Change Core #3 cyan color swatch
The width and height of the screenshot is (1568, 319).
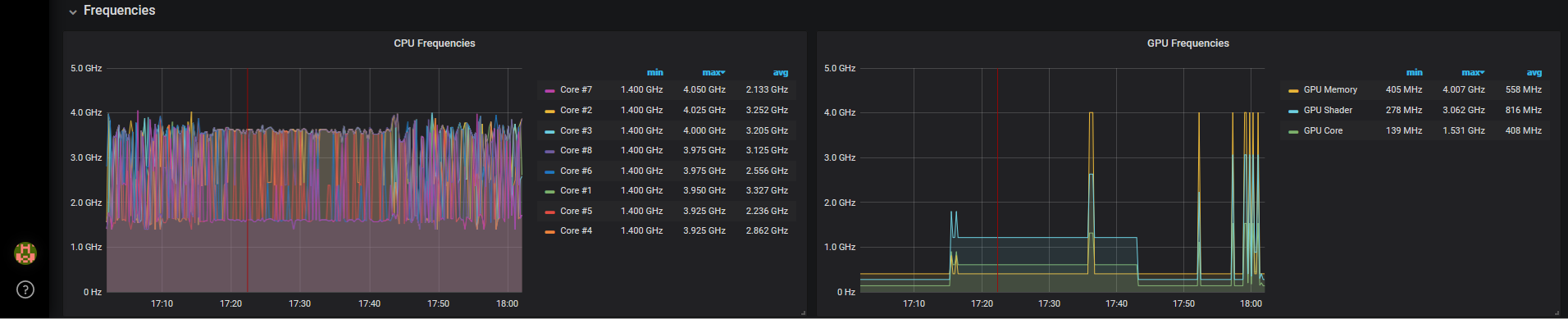click(x=549, y=131)
